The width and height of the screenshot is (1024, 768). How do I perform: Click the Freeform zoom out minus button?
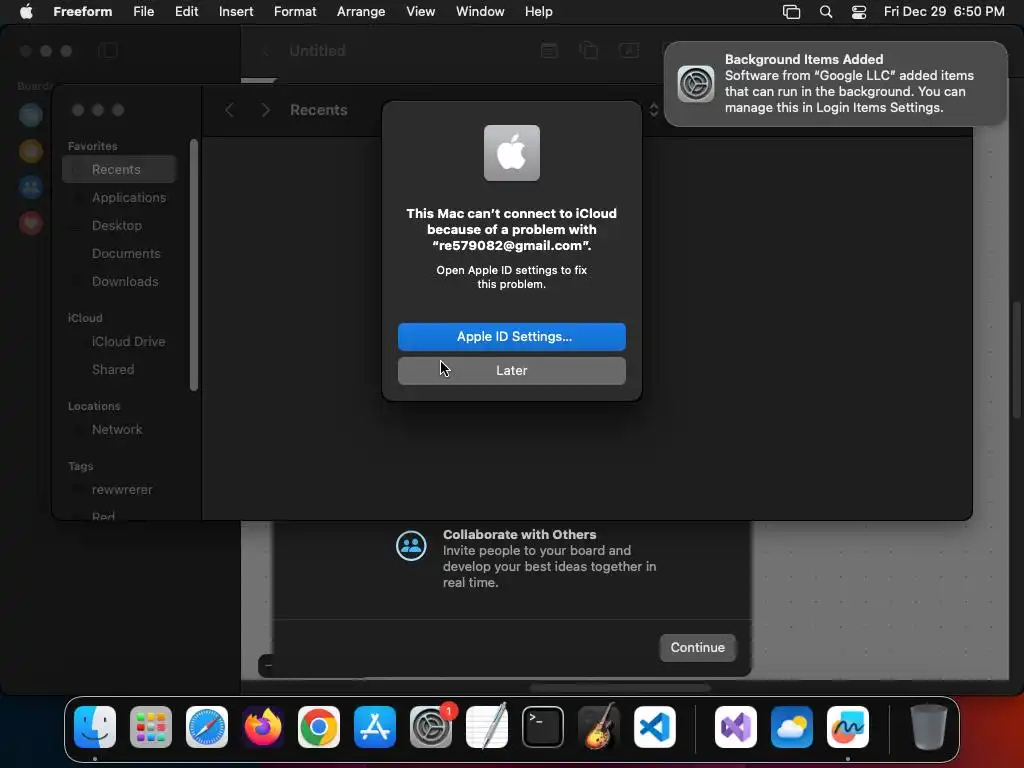point(268,665)
